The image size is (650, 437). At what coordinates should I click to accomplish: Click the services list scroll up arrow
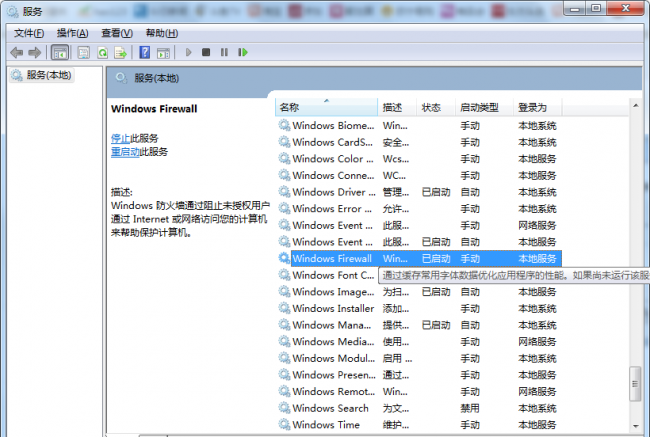point(635,106)
